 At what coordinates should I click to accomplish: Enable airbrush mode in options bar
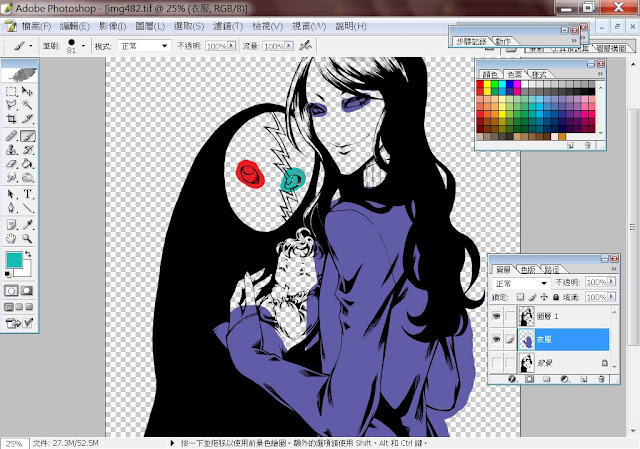click(x=305, y=46)
